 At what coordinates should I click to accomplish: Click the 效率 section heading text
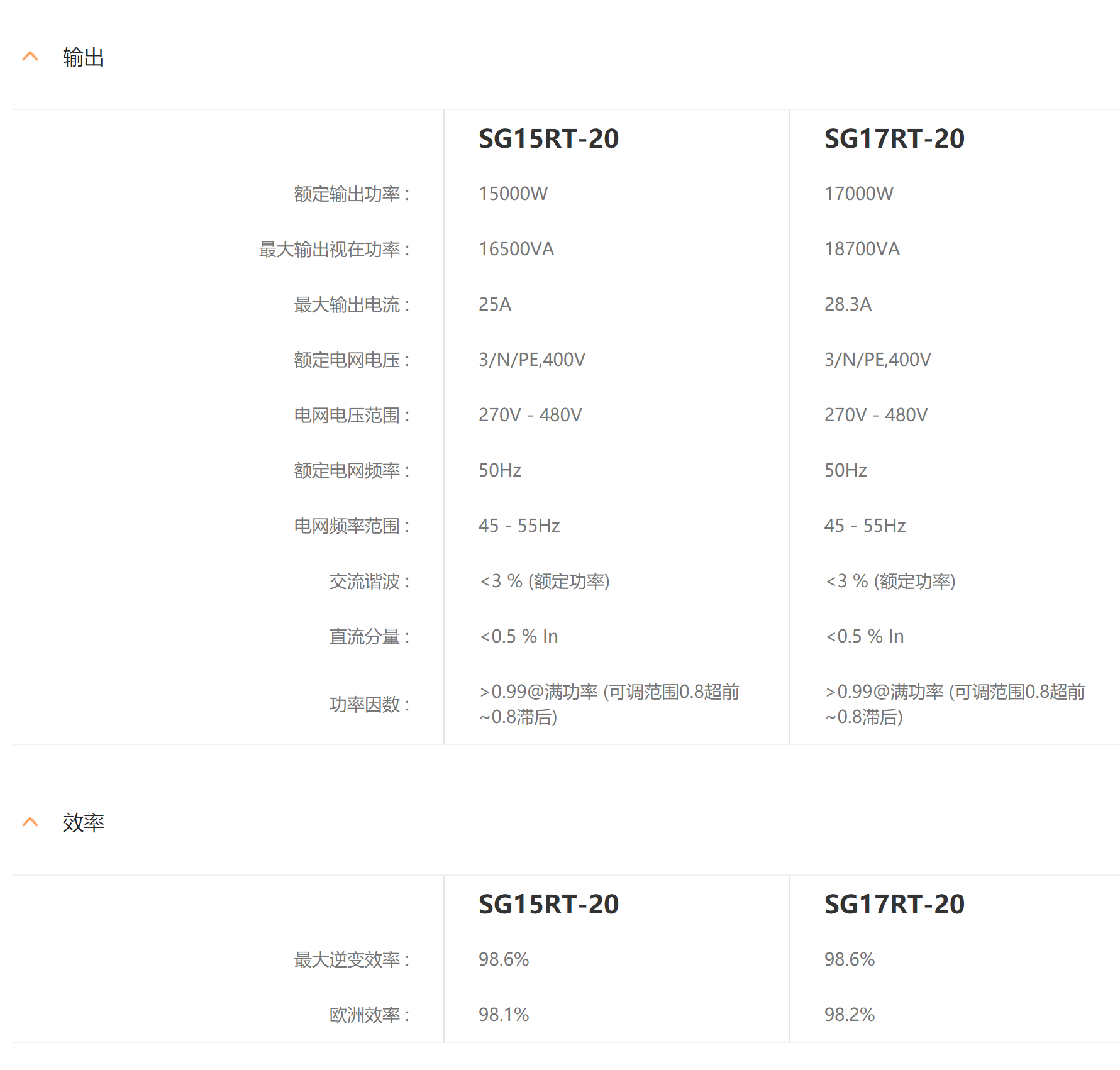[x=83, y=823]
